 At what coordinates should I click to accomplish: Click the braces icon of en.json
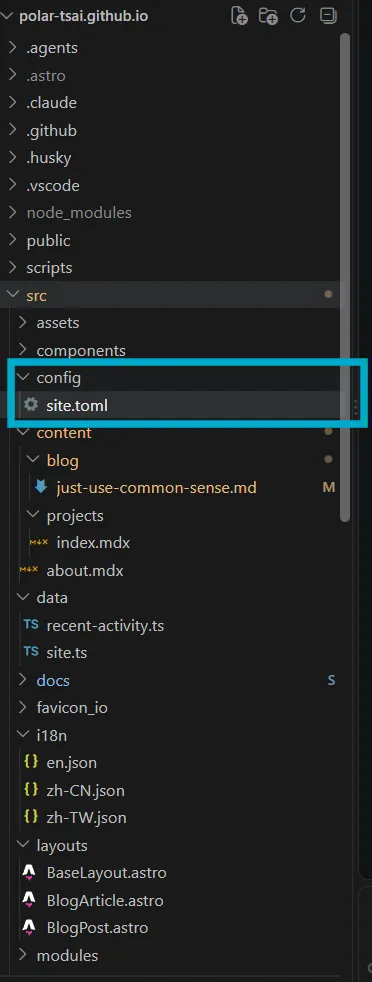[31, 762]
